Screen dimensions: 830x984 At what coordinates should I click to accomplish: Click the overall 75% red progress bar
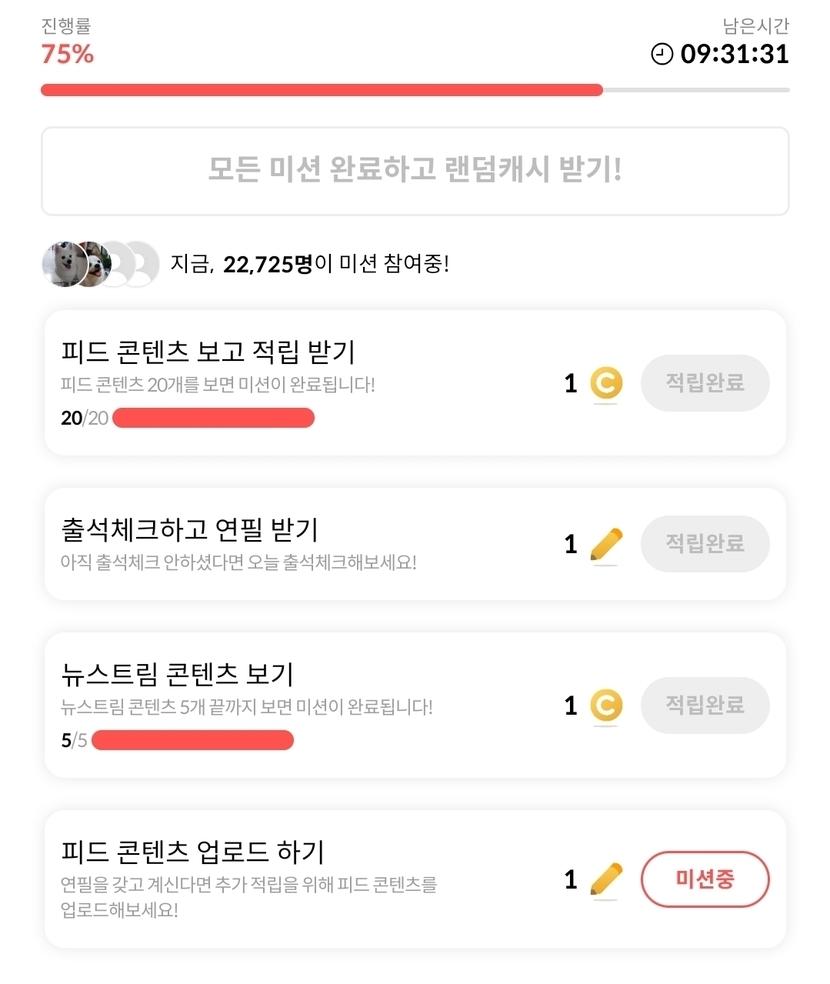(x=321, y=90)
